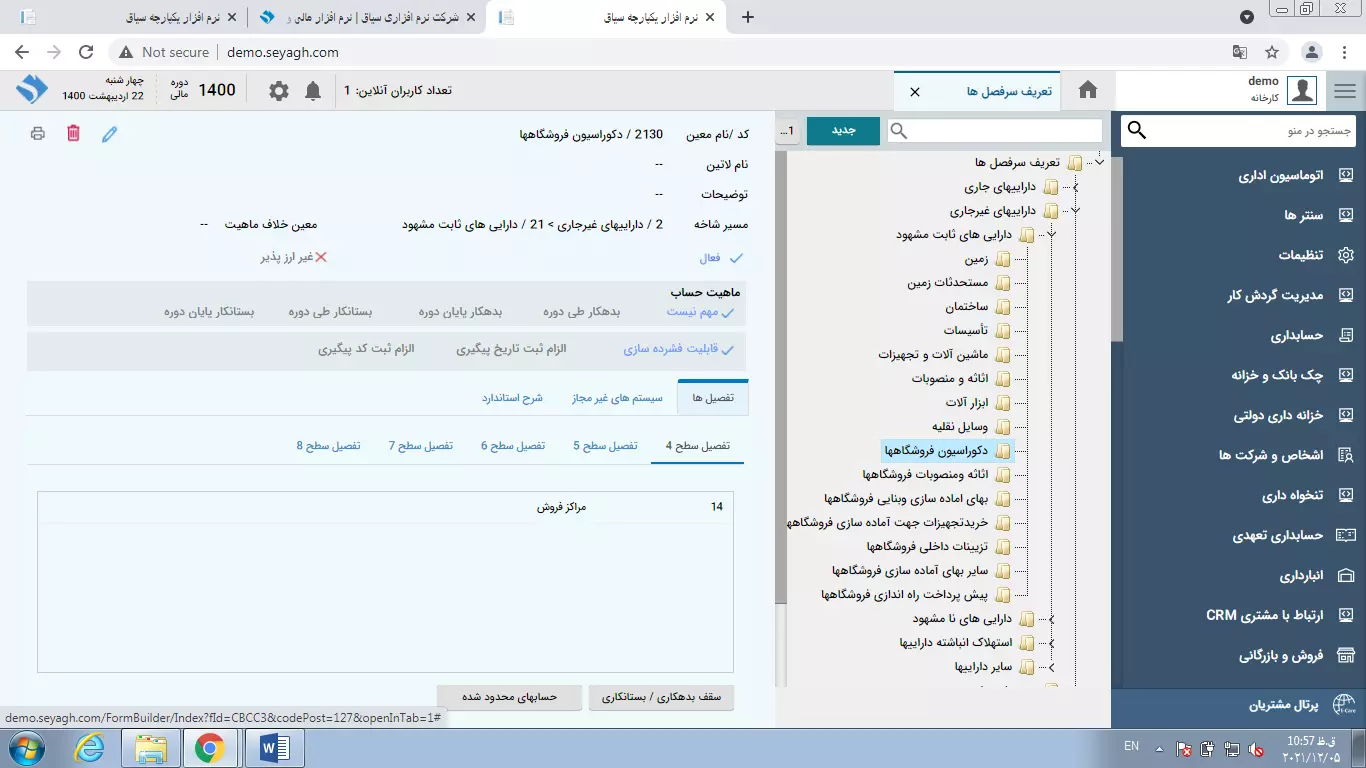Open the settings gear in header
This screenshot has height=768, width=1366.
pyautogui.click(x=279, y=91)
